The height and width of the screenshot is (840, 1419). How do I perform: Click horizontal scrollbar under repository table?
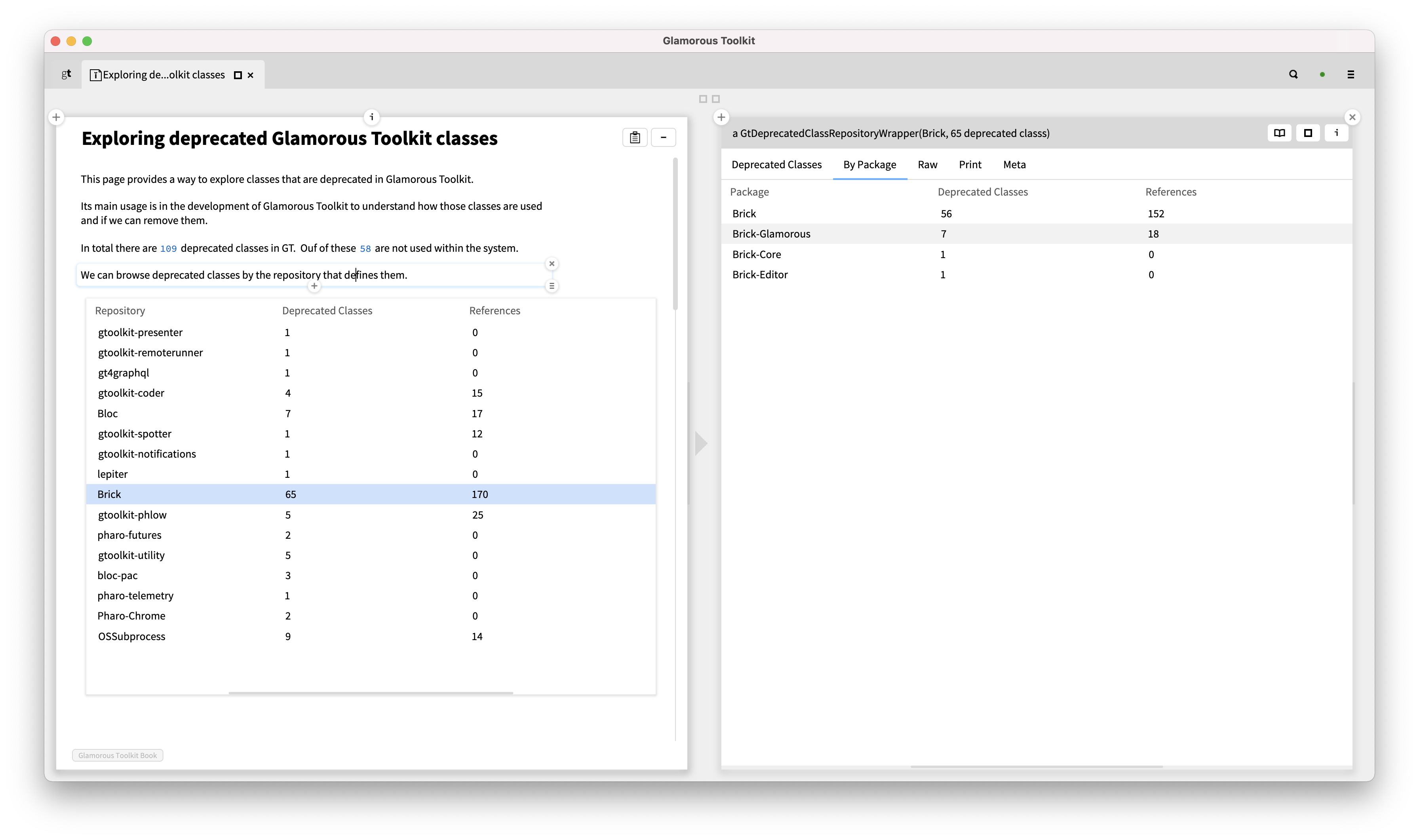[370, 693]
